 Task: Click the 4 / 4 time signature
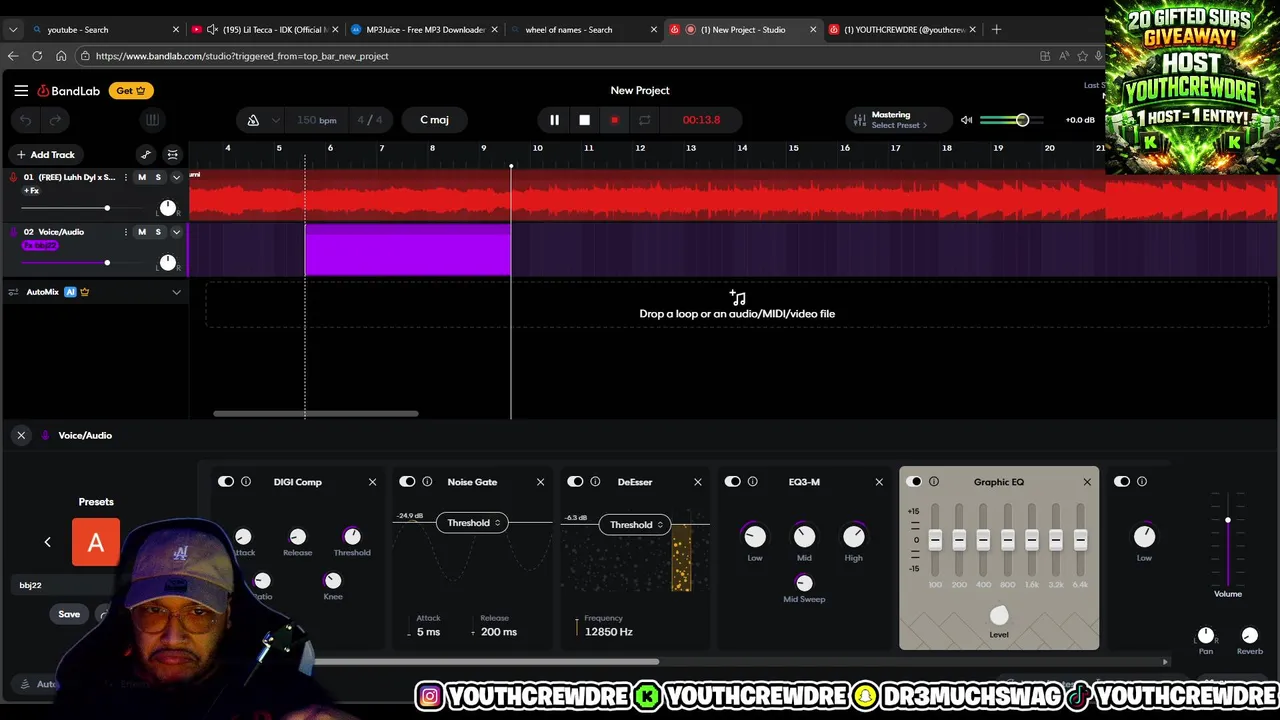click(x=370, y=120)
